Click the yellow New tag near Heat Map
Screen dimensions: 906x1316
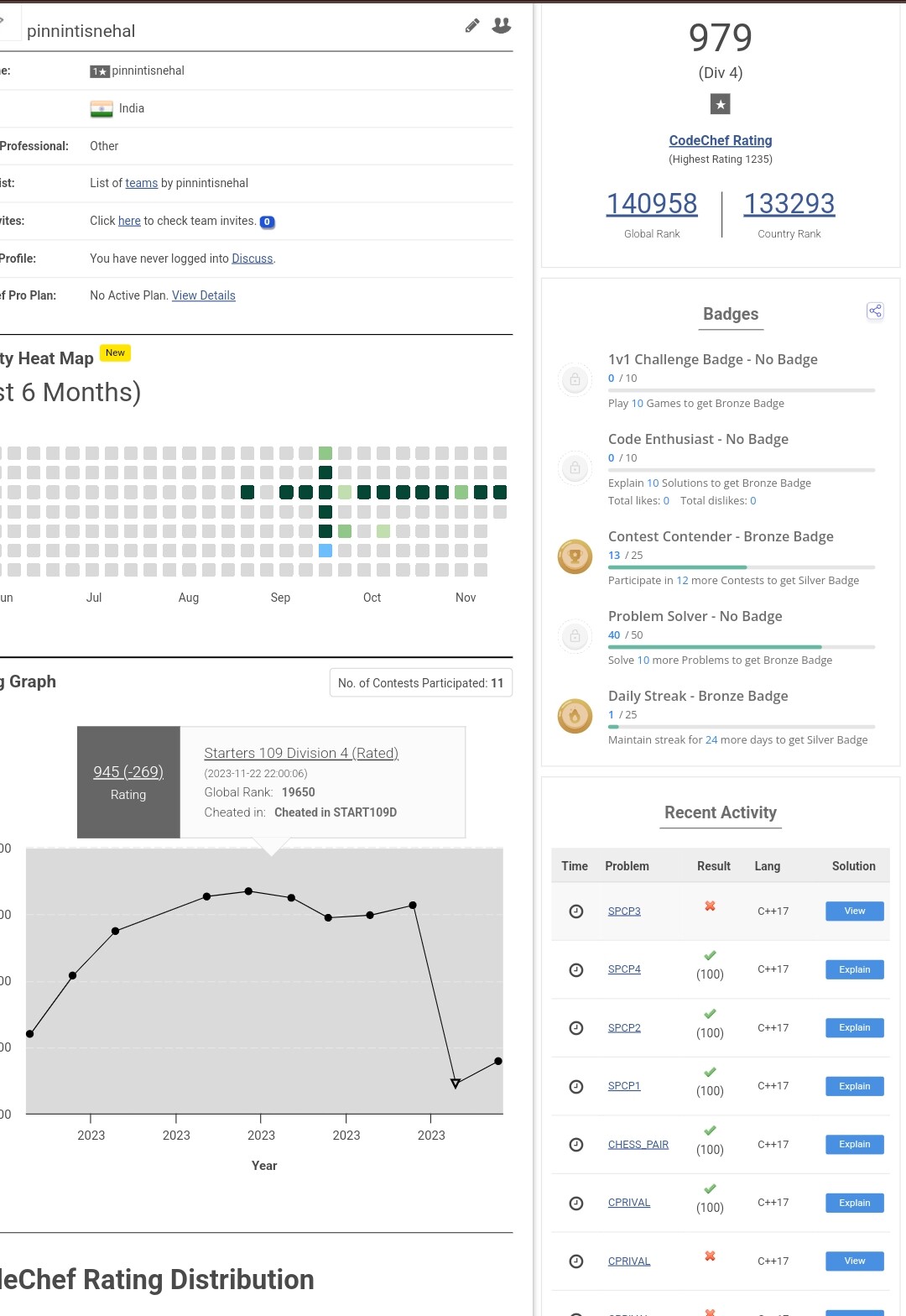coord(115,352)
